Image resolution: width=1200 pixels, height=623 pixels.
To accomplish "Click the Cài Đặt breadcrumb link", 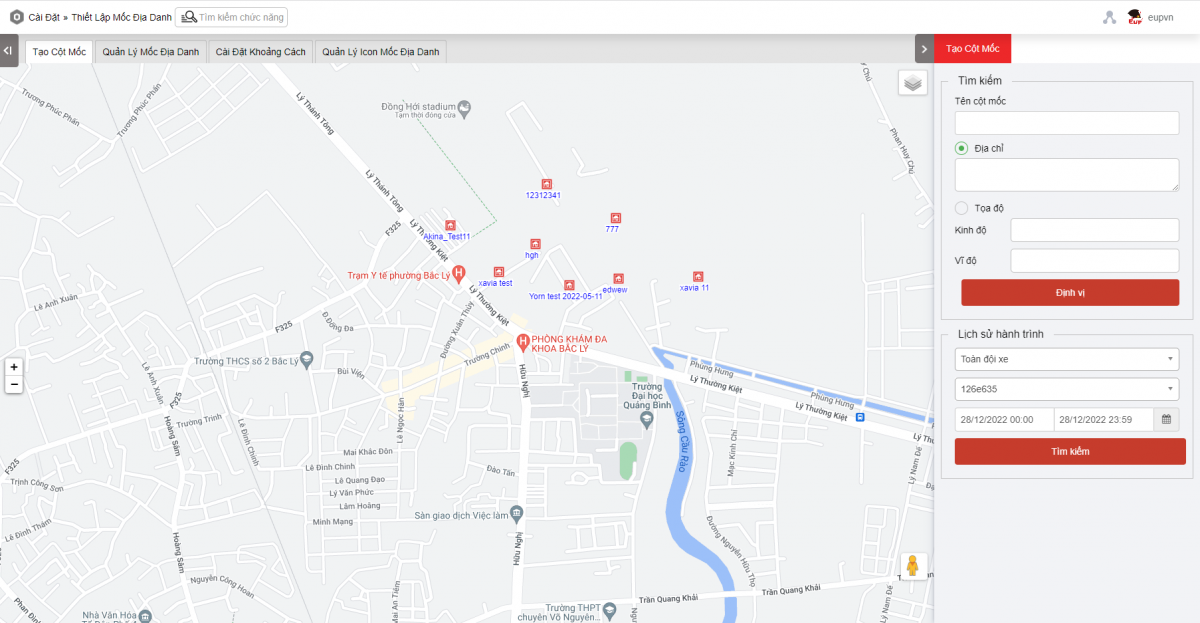I will (44, 18).
